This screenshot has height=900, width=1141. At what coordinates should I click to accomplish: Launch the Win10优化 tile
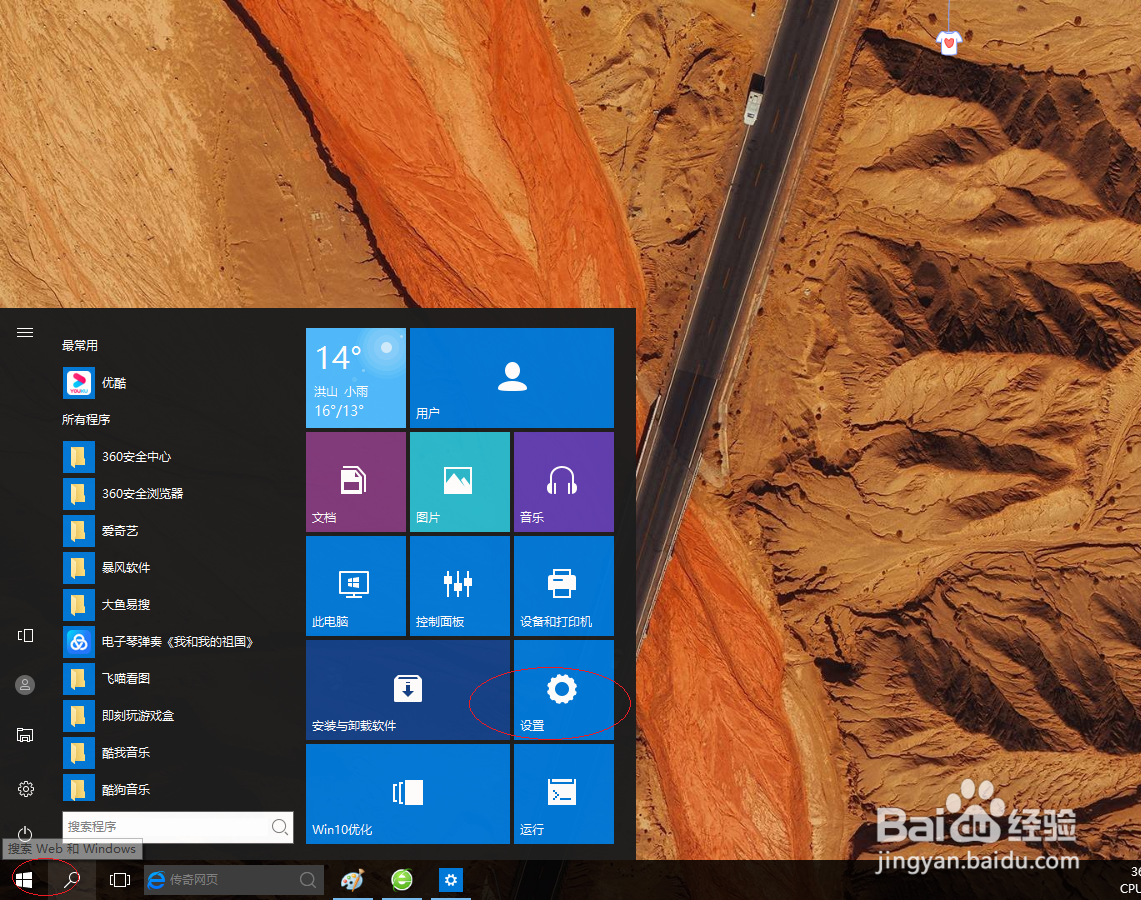tap(407, 794)
